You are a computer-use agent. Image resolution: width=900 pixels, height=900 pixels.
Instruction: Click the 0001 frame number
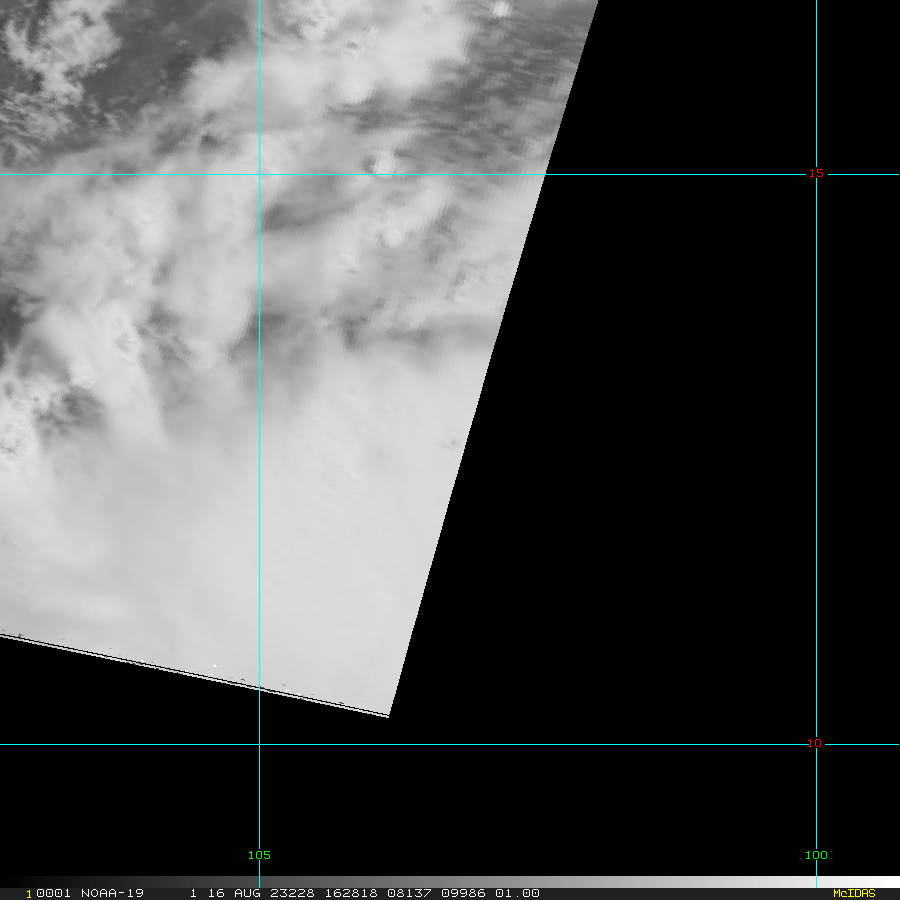(x=45, y=893)
